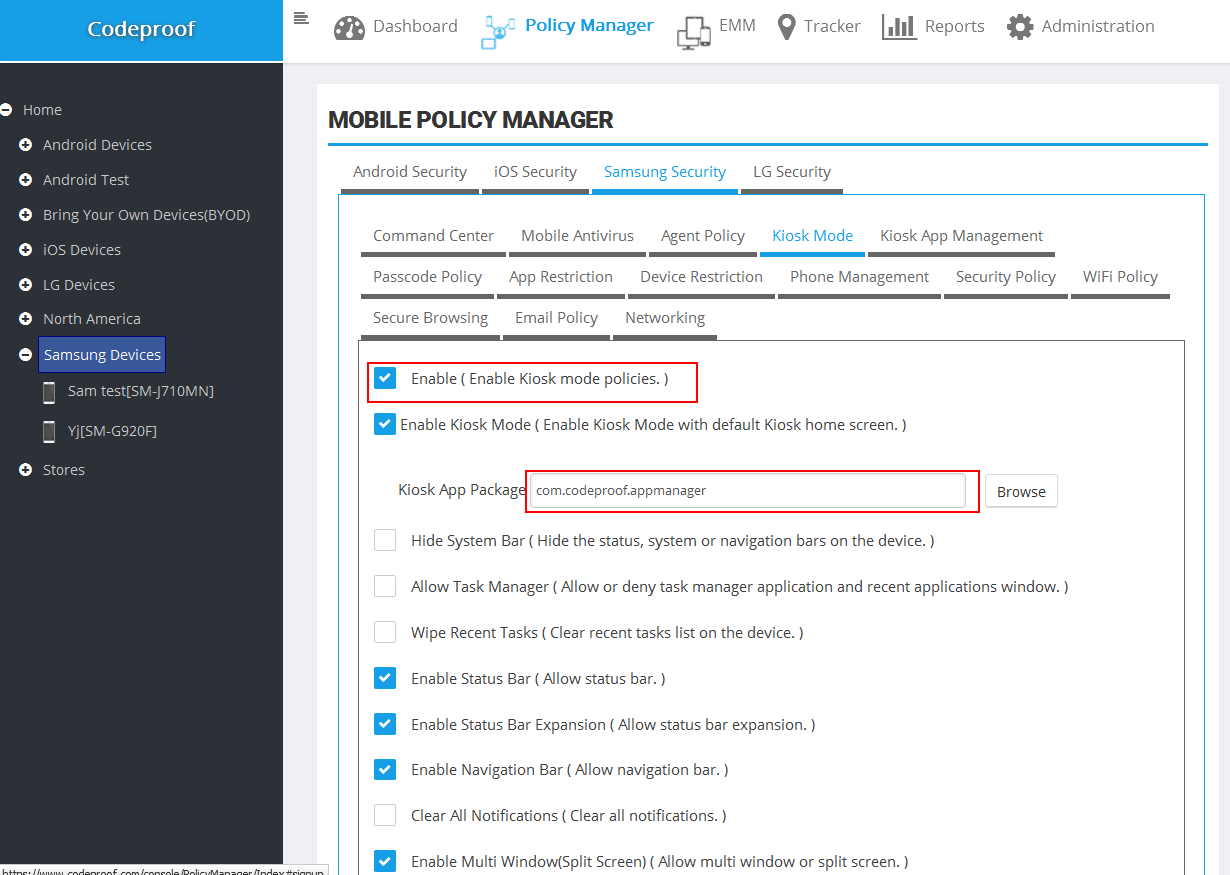Uncheck Enable Status Bar Expansion checkbox
The height and width of the screenshot is (875, 1230).
385,724
